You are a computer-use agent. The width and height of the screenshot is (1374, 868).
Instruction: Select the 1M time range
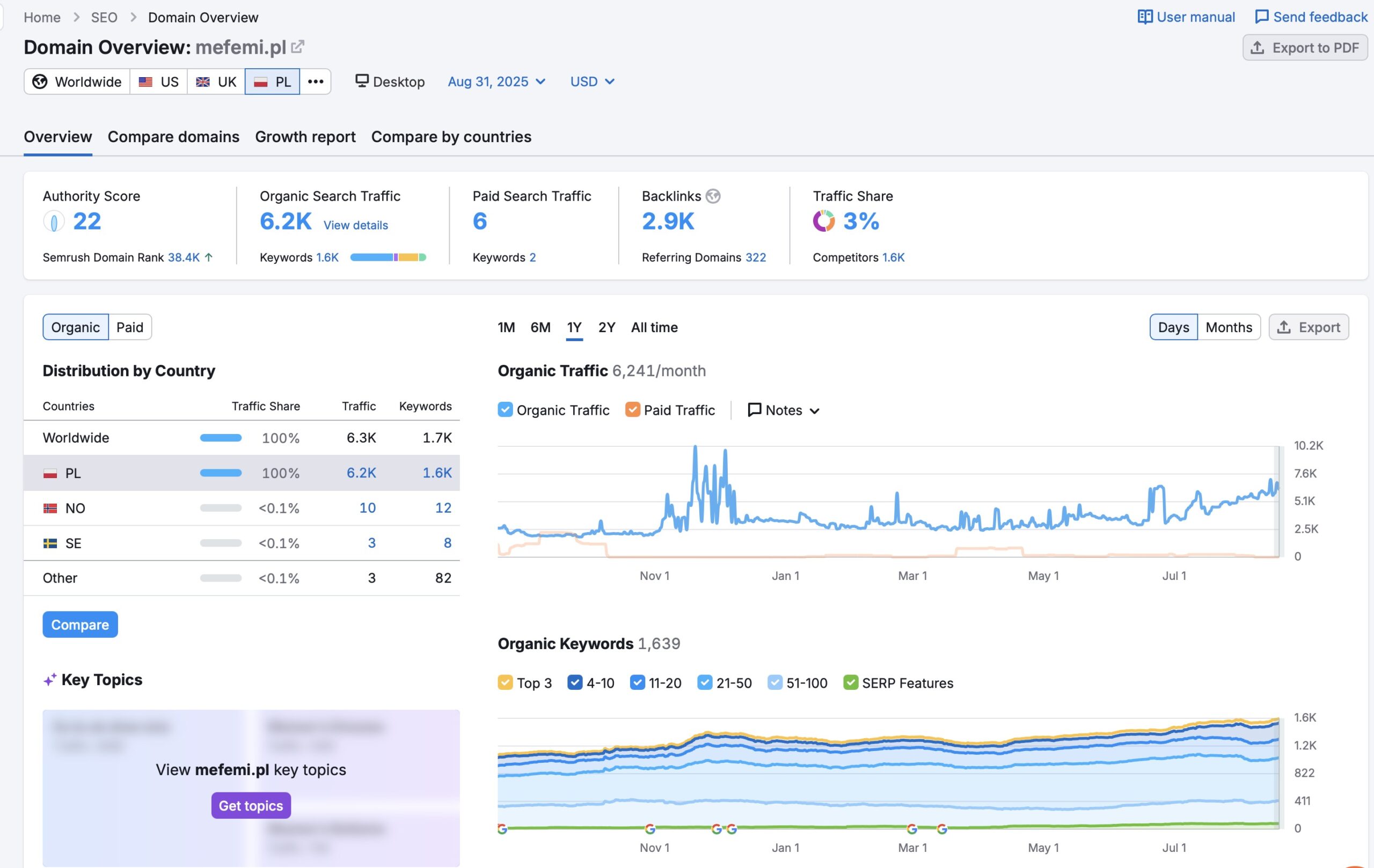(506, 327)
